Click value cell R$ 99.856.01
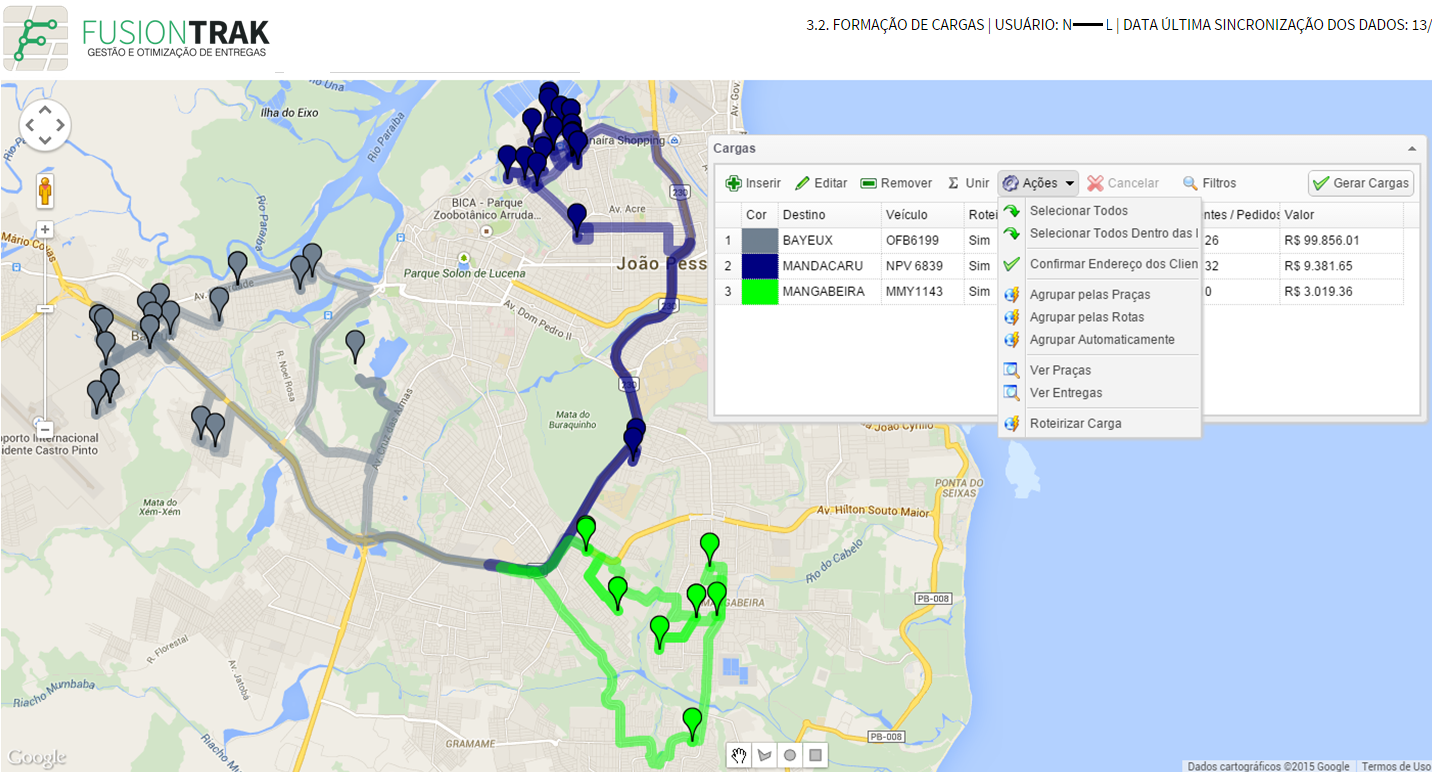This screenshot has width=1432, height=775. pyautogui.click(x=1342, y=240)
